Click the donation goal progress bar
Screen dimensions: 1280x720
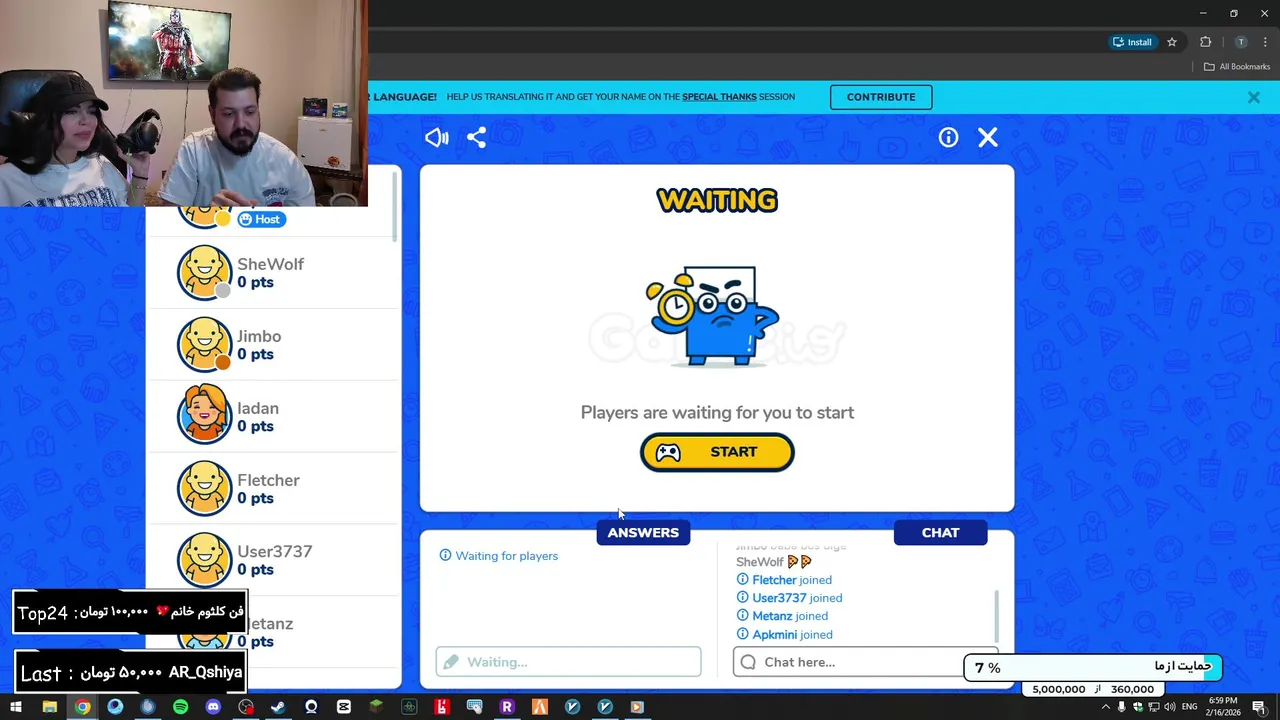click(1093, 667)
